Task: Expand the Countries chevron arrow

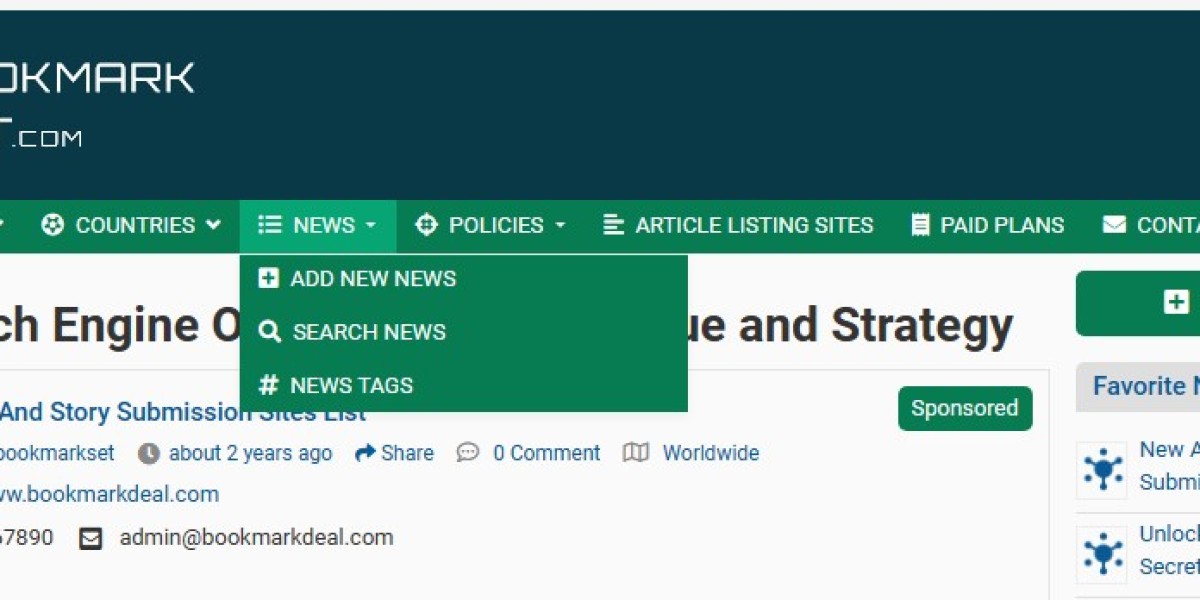Action: [x=213, y=225]
